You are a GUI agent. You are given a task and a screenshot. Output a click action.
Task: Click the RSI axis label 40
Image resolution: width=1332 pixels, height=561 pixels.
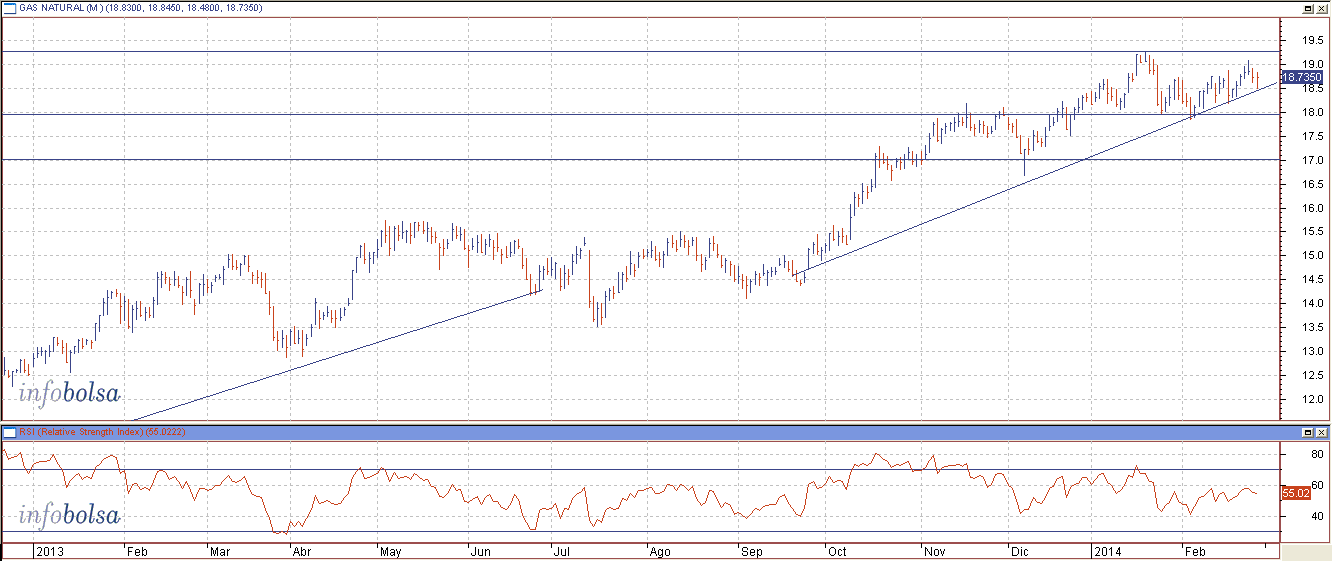[x=1318, y=516]
